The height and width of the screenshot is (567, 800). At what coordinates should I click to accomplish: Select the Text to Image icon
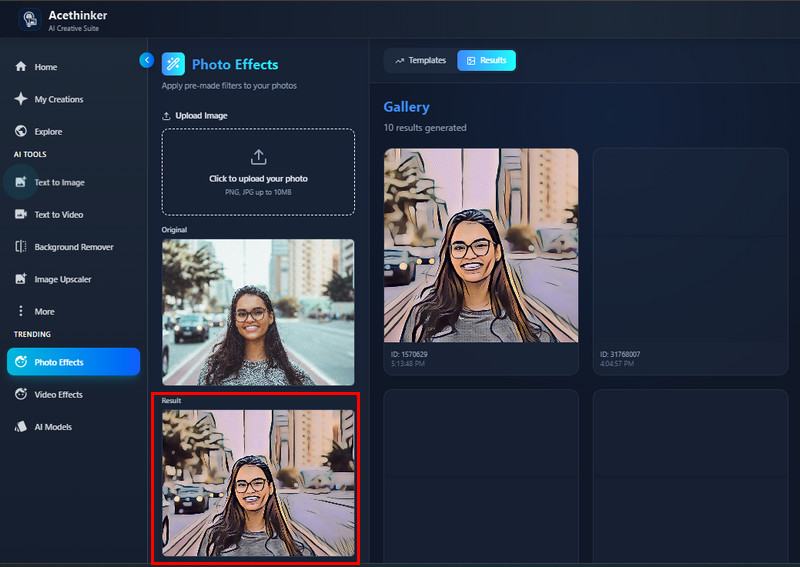click(20, 182)
